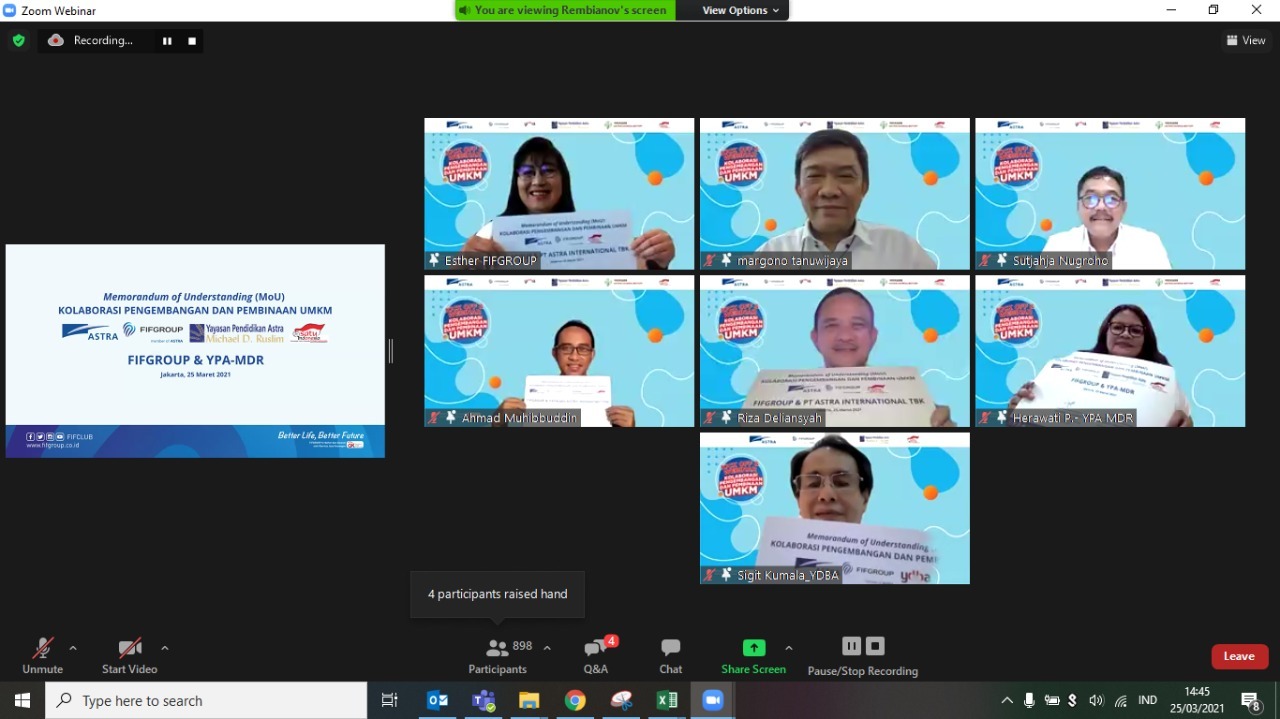Unmute the microphone
This screenshot has height=719, width=1280.
pyautogui.click(x=42, y=650)
